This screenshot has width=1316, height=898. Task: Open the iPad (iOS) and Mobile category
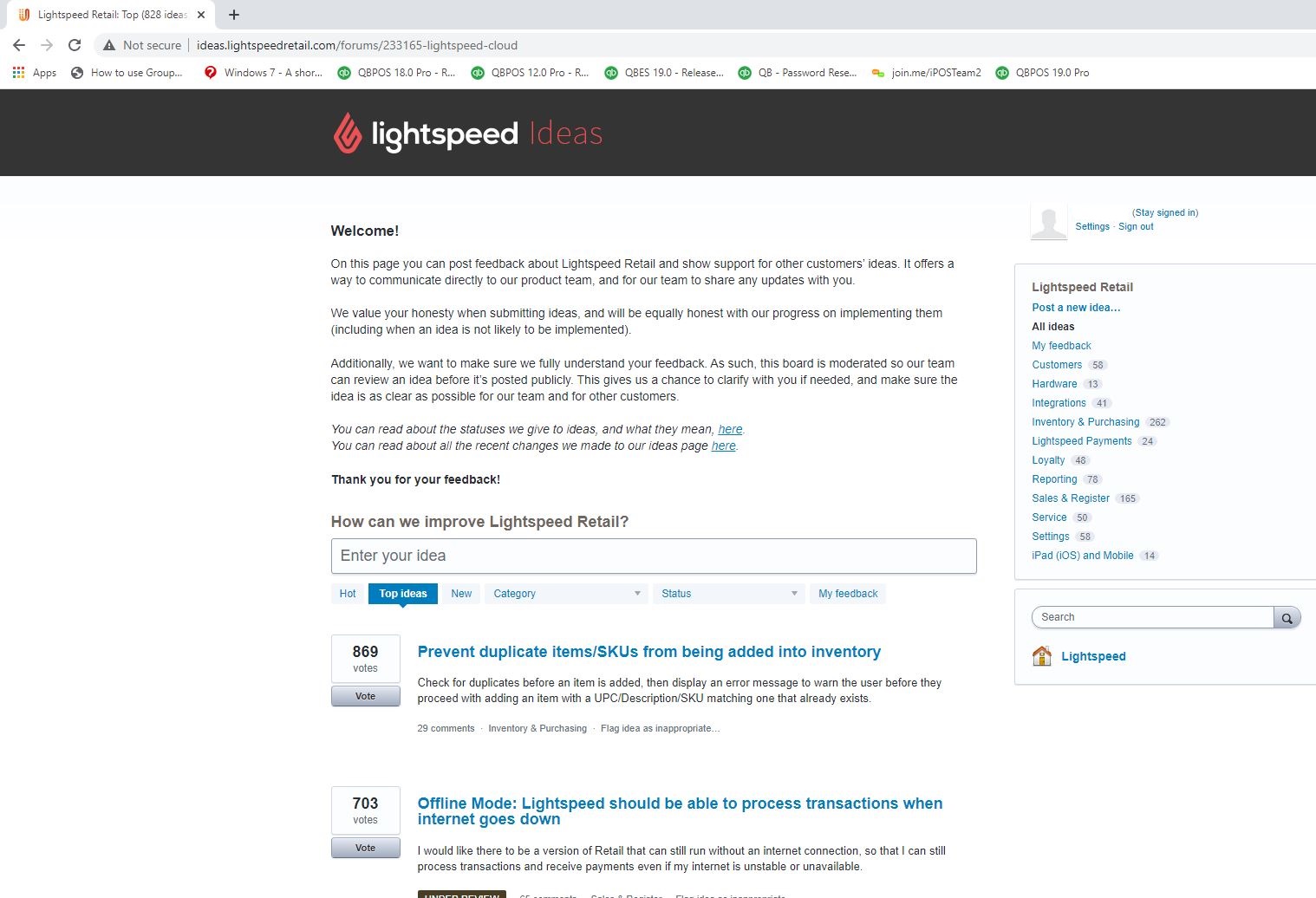pyautogui.click(x=1083, y=556)
